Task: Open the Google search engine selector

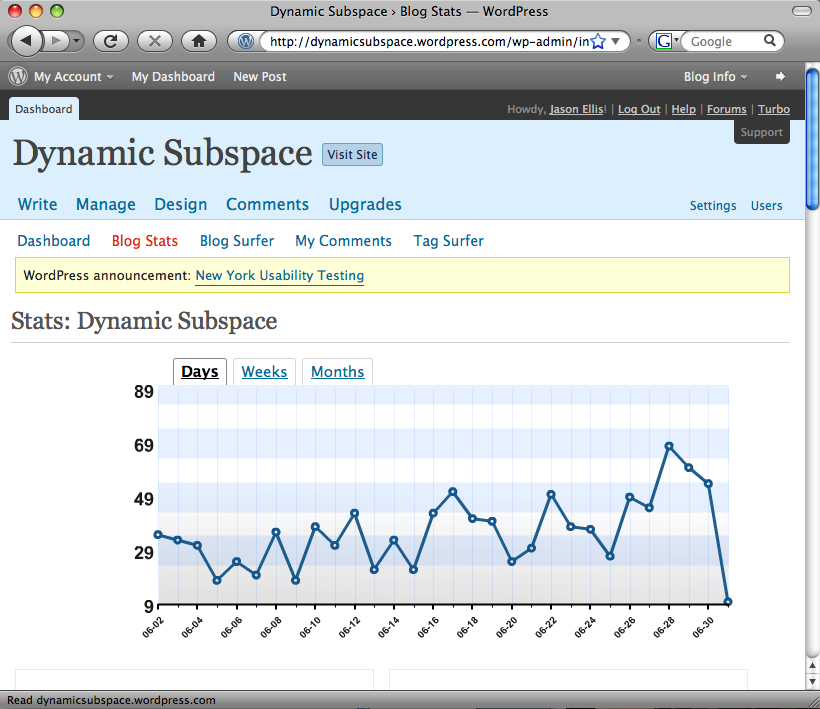Action: click(666, 41)
